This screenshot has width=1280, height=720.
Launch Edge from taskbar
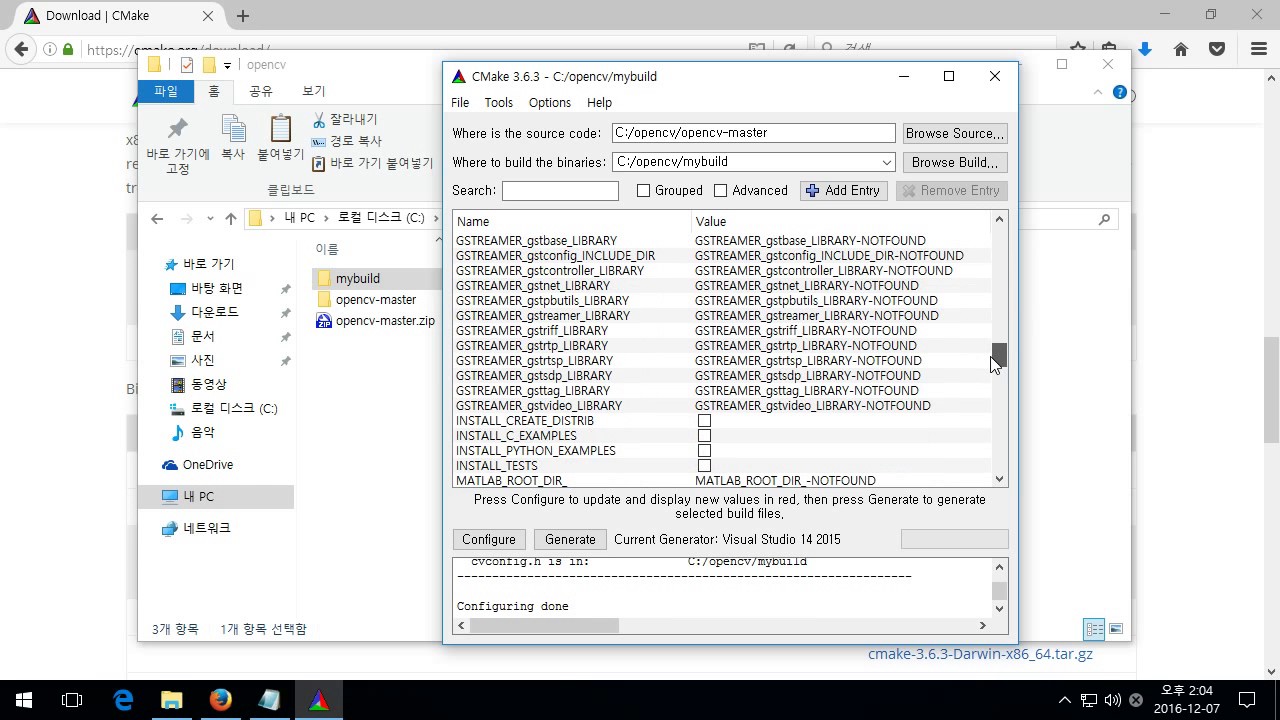122,700
